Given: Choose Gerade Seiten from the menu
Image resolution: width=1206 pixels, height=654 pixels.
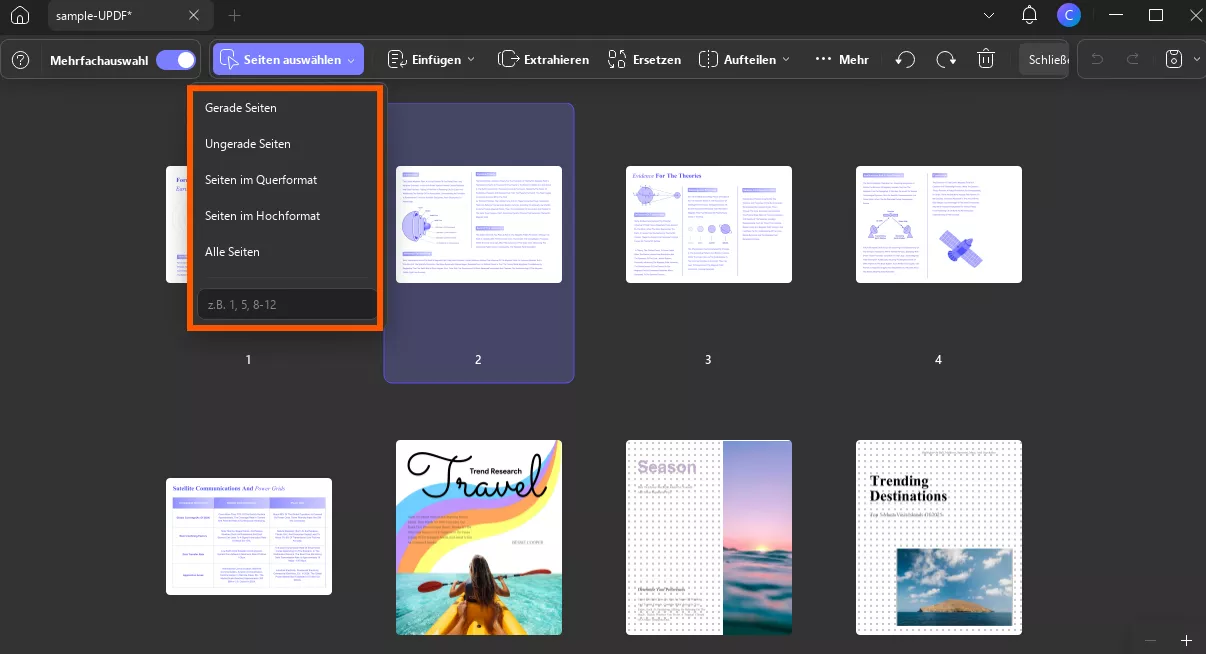Looking at the screenshot, I should 241,108.
